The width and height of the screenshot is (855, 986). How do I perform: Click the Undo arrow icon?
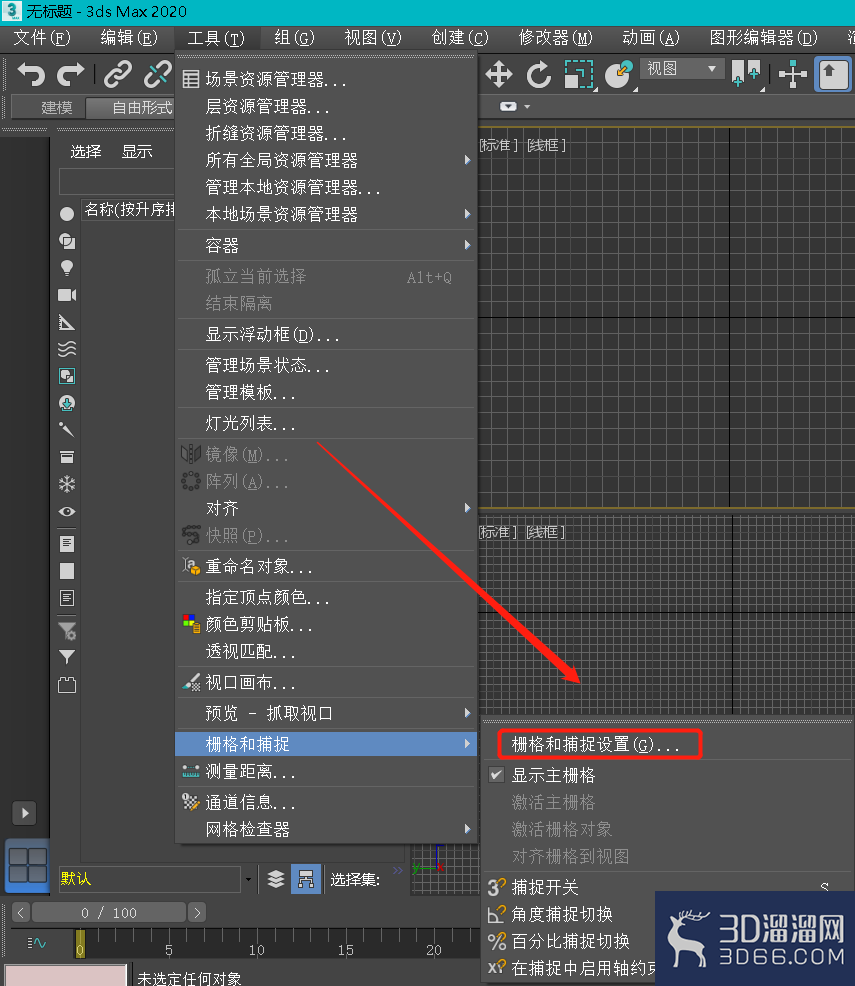(31, 74)
